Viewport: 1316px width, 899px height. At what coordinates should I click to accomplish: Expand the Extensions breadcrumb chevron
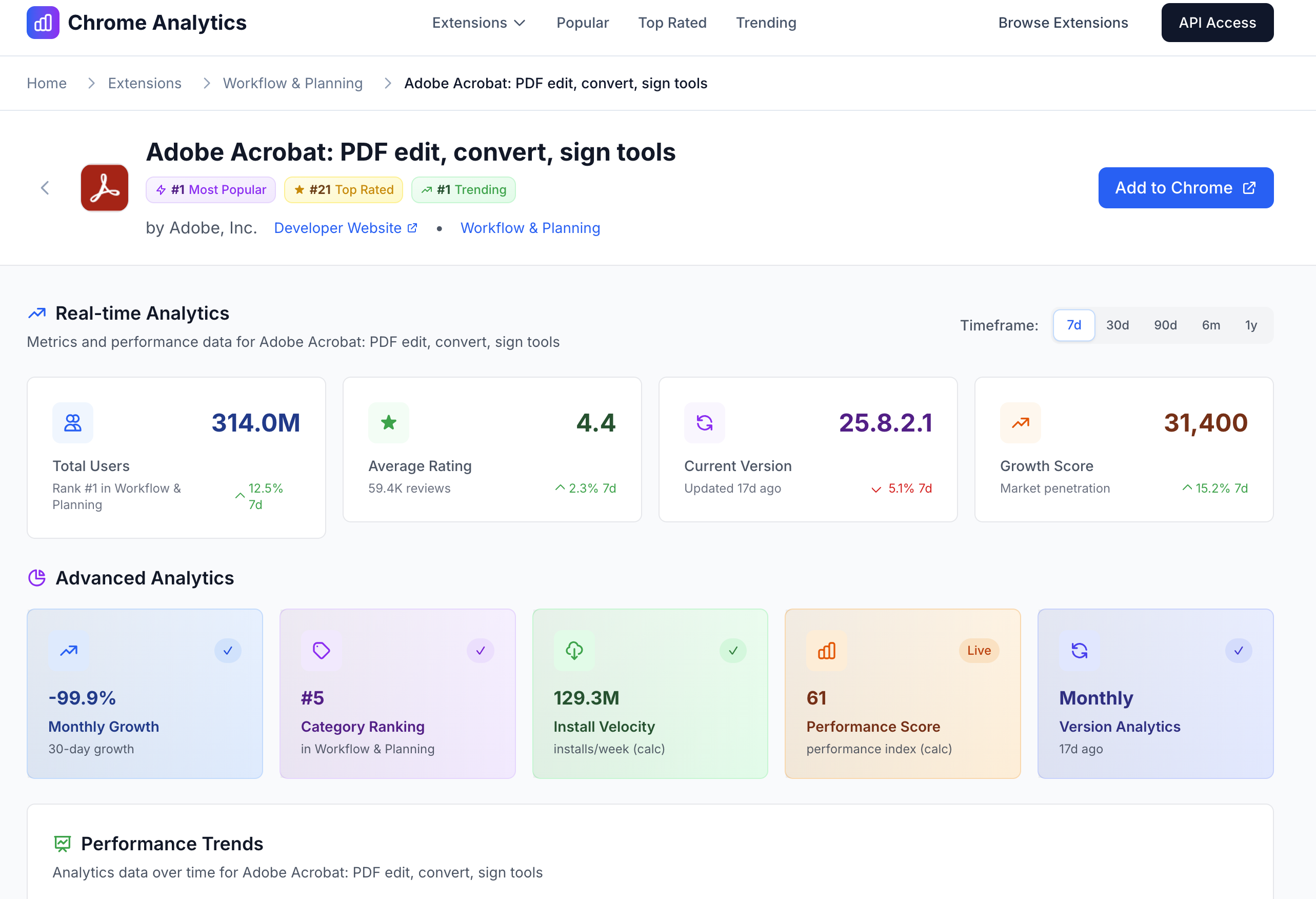point(206,83)
